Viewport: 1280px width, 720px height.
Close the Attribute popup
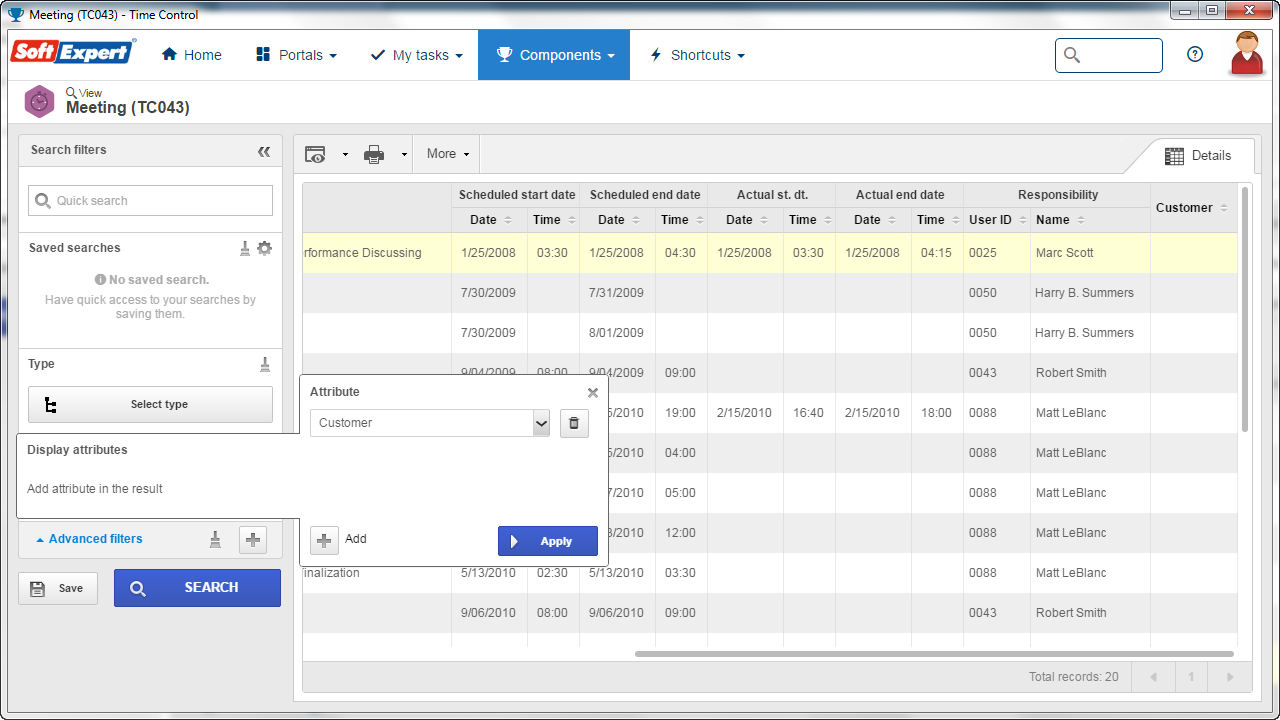pyautogui.click(x=593, y=393)
